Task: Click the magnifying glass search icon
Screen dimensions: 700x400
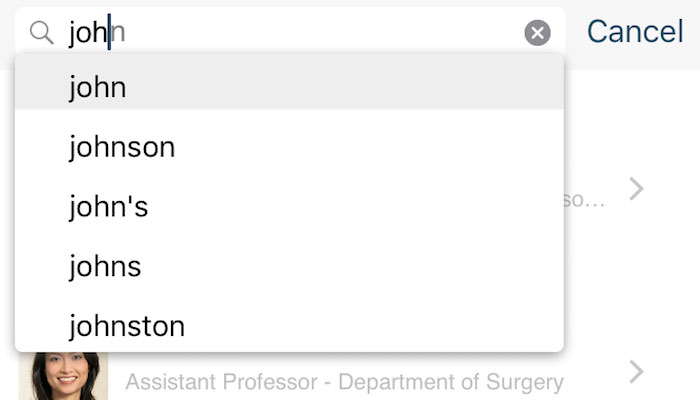Action: pos(42,33)
